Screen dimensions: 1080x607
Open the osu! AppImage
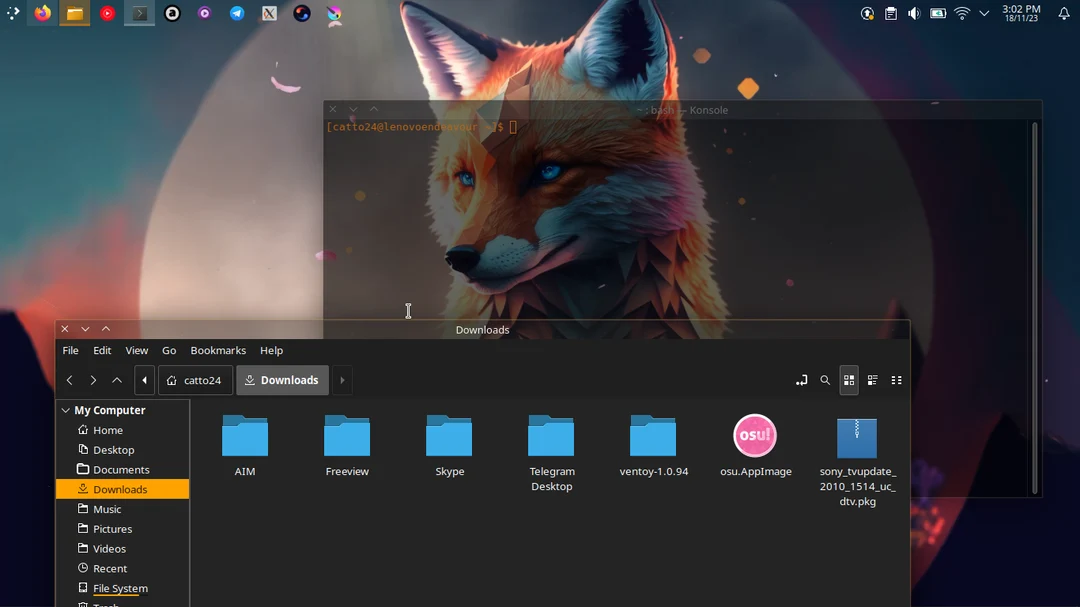pos(755,437)
